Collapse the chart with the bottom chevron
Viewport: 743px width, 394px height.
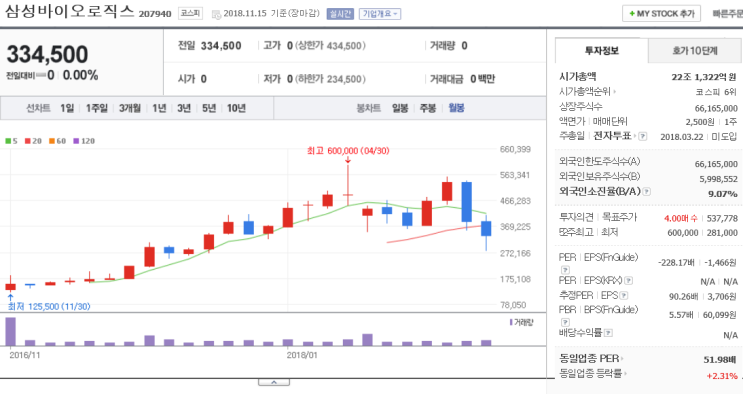[274, 382]
